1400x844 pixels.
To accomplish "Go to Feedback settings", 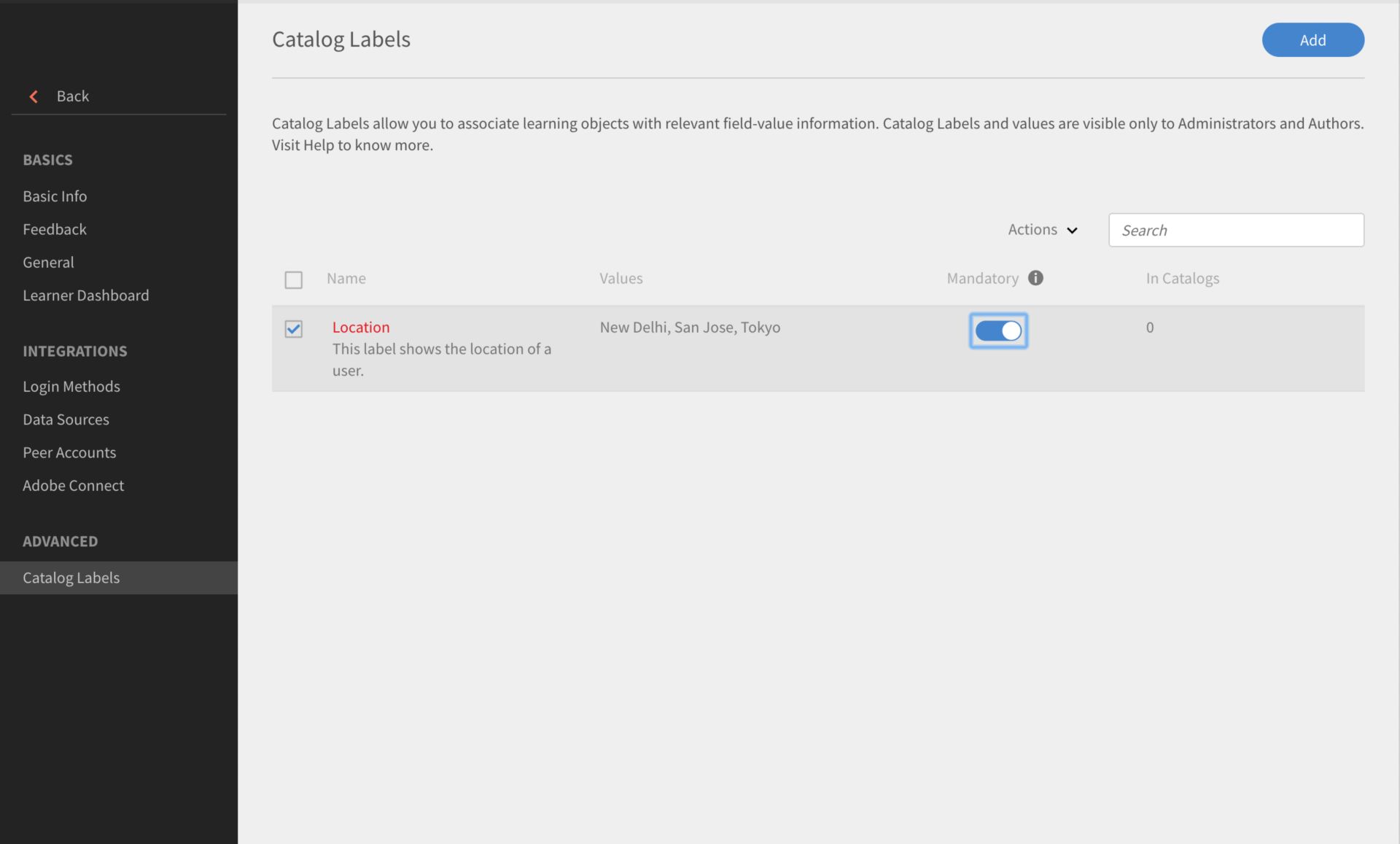I will 55,229.
